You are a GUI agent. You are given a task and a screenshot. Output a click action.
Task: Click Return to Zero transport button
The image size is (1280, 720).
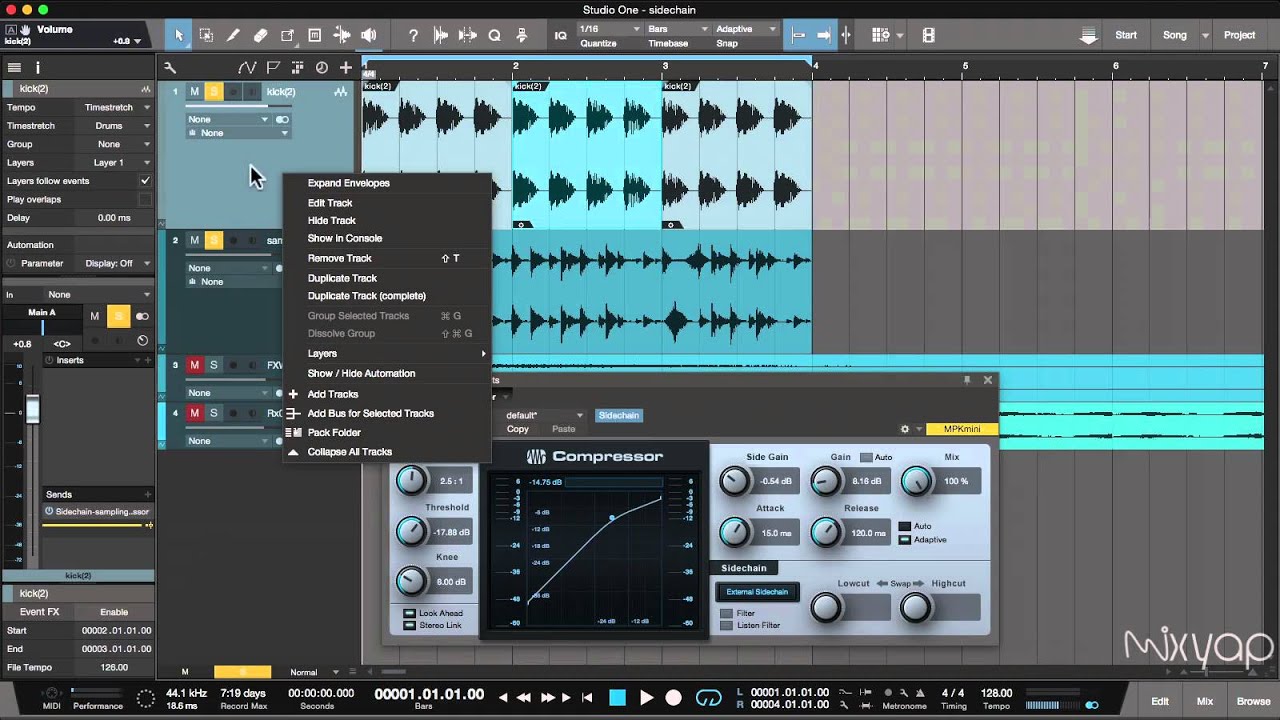587,698
